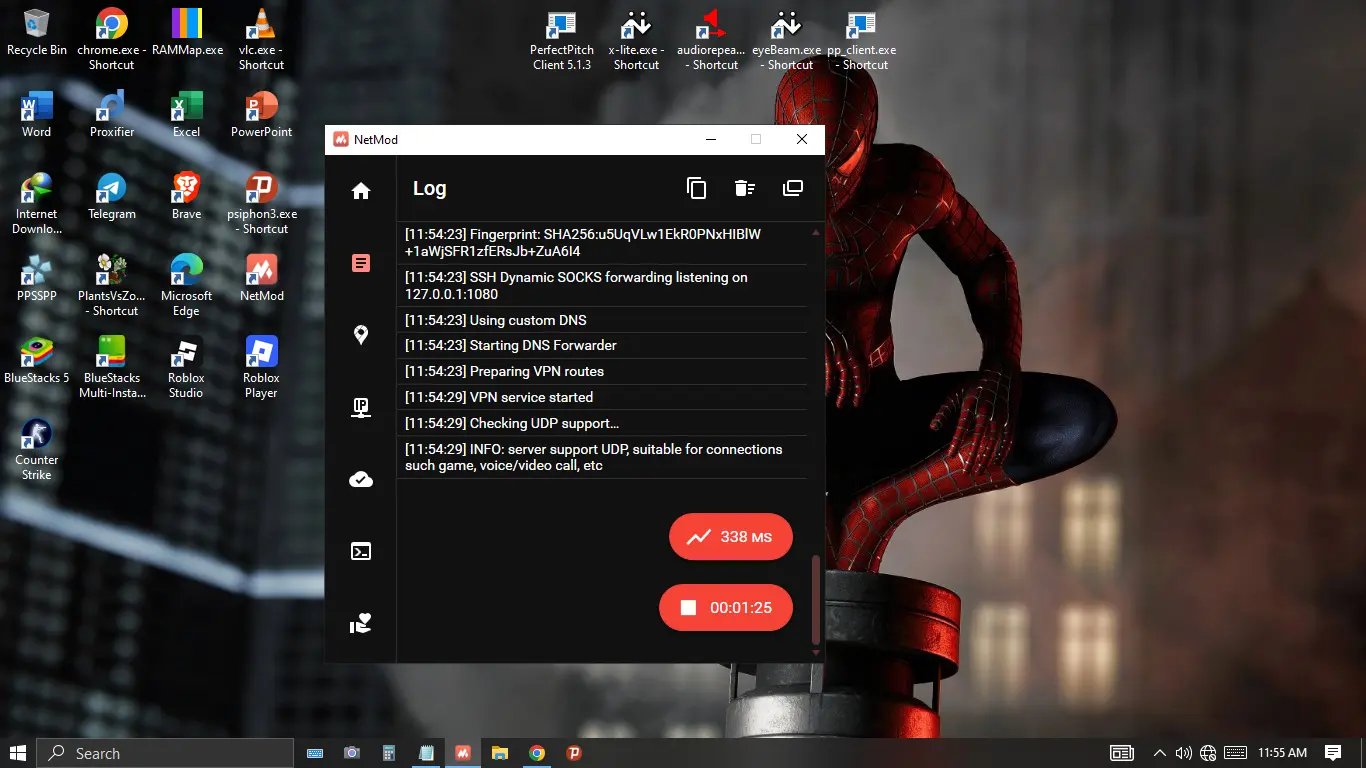Open the notification center in the taskbar
1366x768 pixels.
coord(1333,753)
